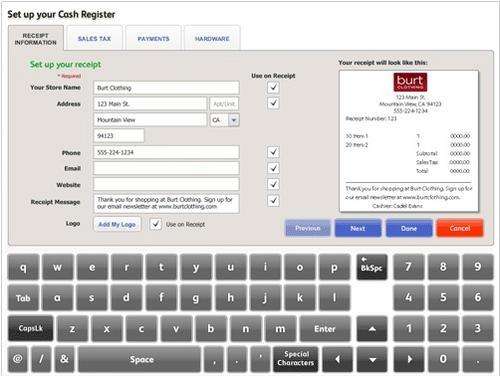Viewport: 500px width, 376px height.
Task: Toggle Use on Receipt for receipt message
Action: click(273, 200)
